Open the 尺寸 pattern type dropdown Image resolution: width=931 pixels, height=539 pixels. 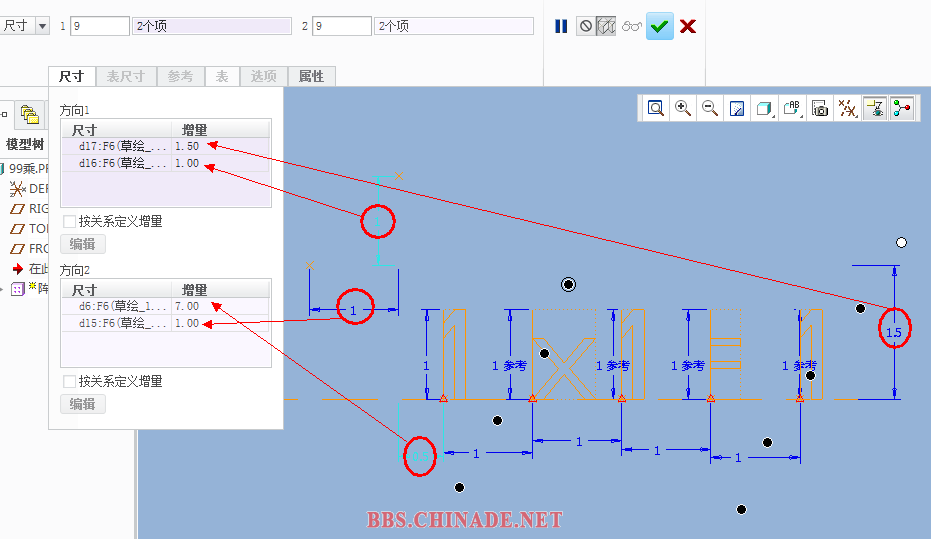coord(42,26)
